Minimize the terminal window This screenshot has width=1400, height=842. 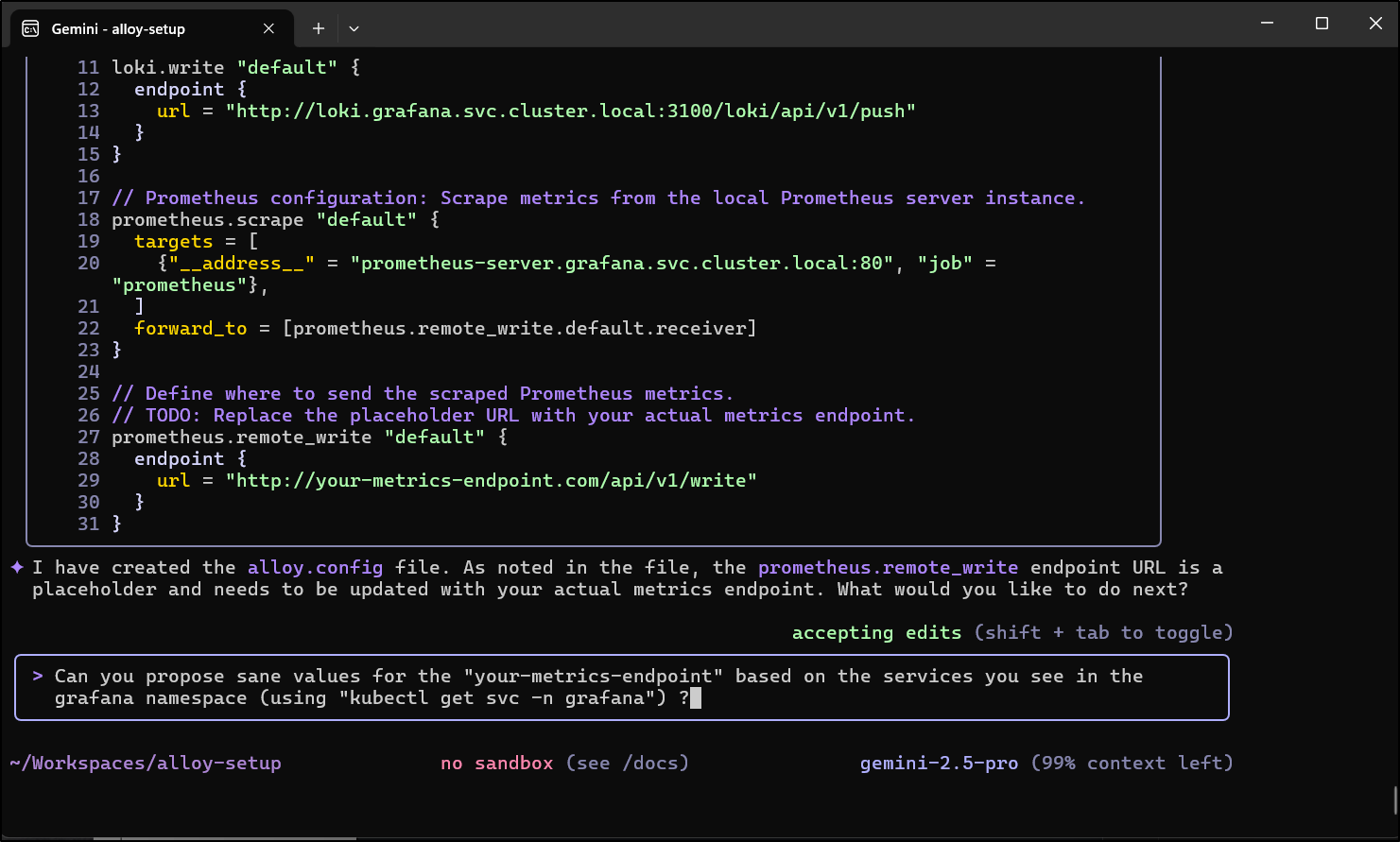click(x=1268, y=24)
